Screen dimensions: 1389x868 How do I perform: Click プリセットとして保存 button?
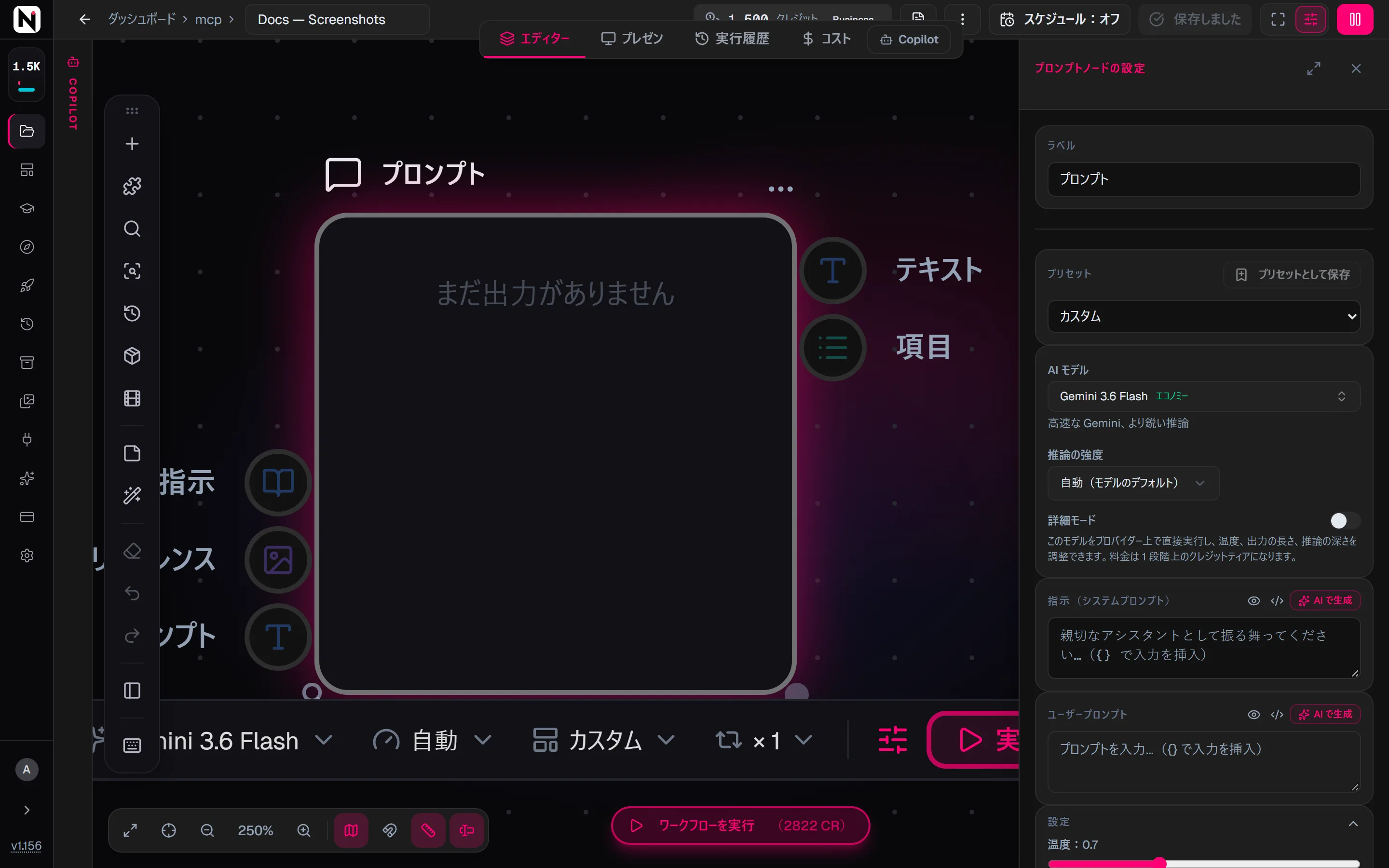pos(1292,274)
